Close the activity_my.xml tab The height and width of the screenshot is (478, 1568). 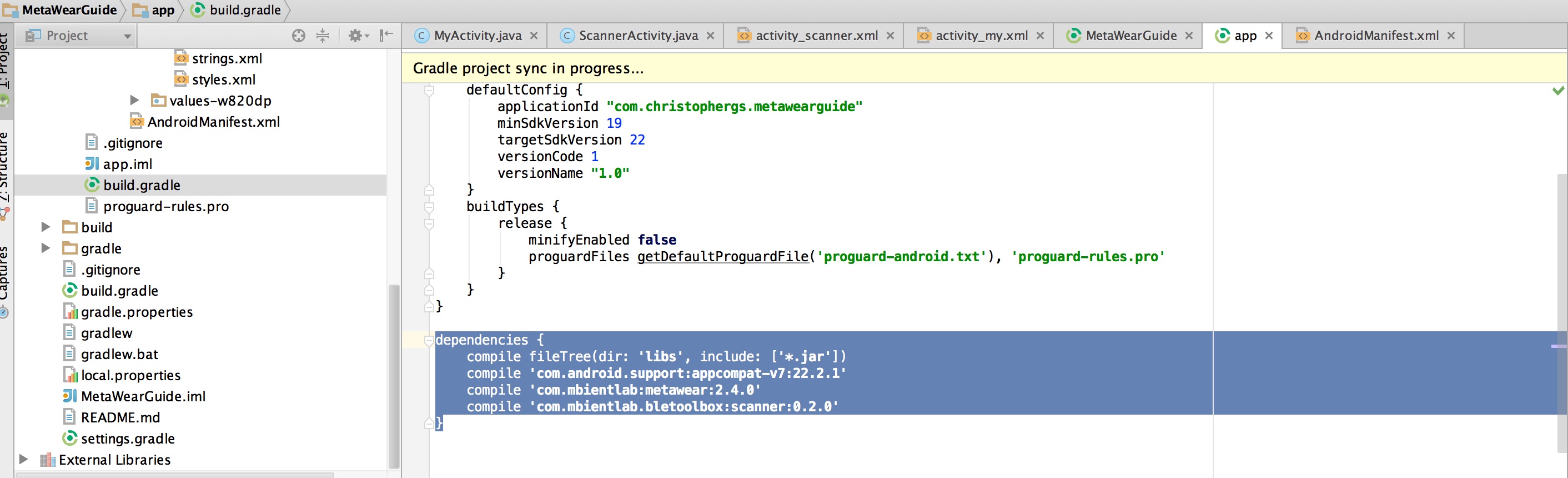(x=1041, y=36)
